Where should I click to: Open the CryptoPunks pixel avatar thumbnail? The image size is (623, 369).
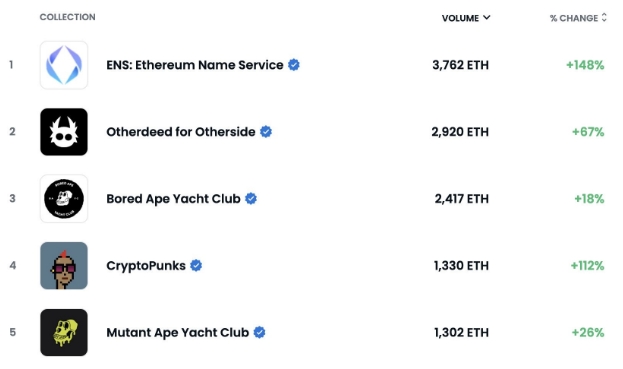coord(64,265)
